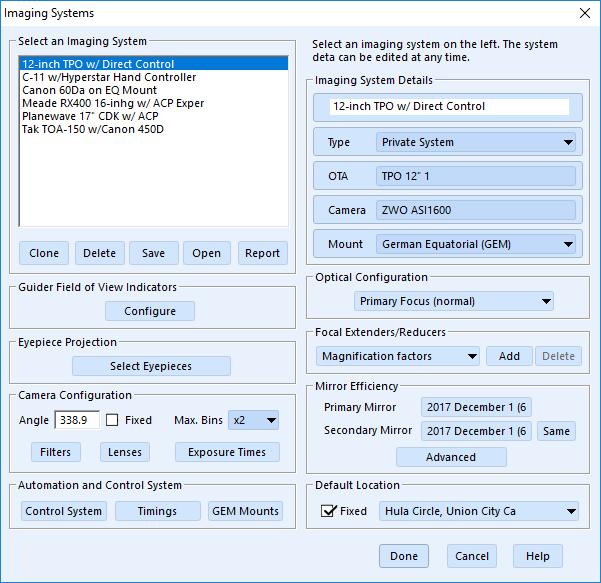The height and width of the screenshot is (583, 601).
Task: Open the Type Private System dropdown
Action: [476, 142]
